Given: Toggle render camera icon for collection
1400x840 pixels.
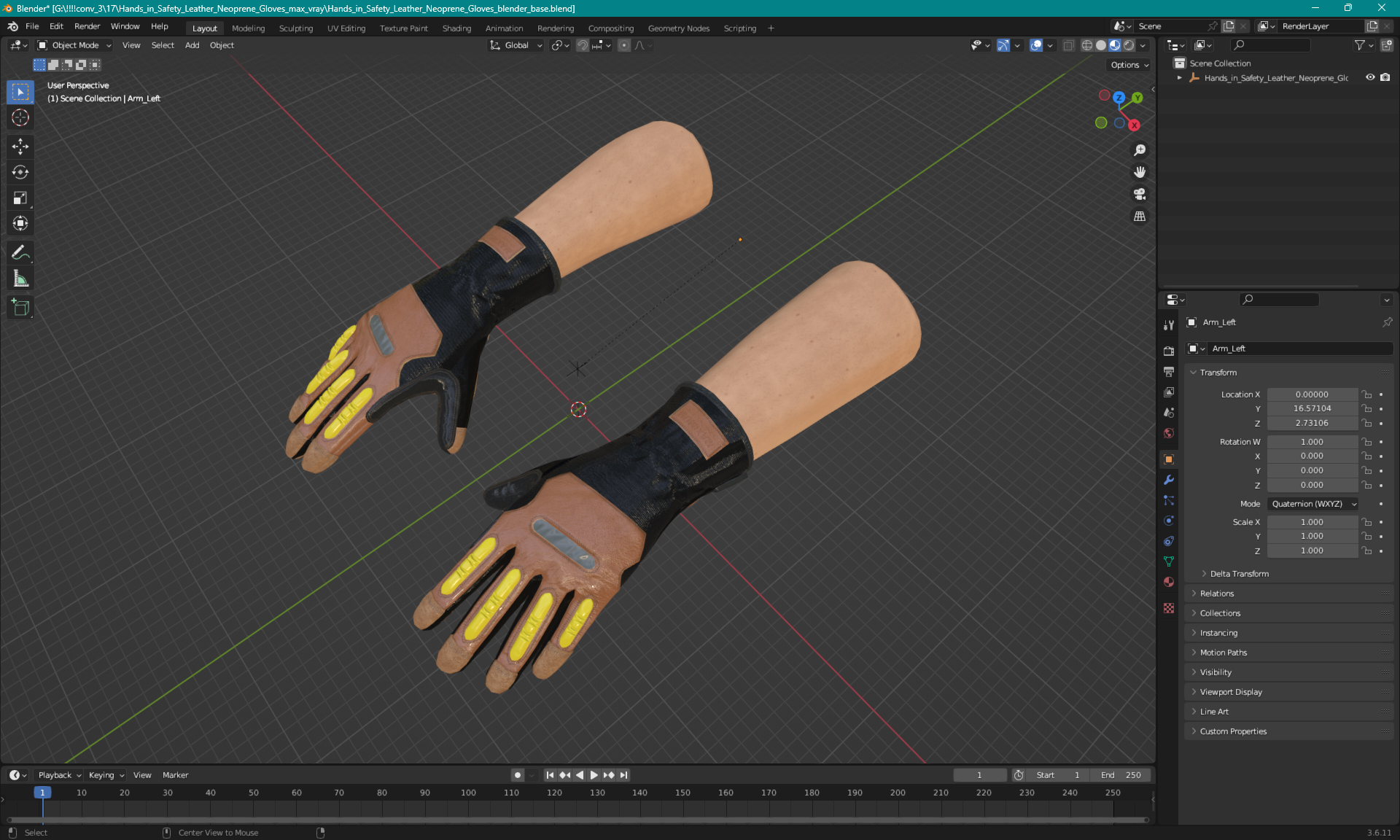Looking at the screenshot, I should (x=1385, y=77).
